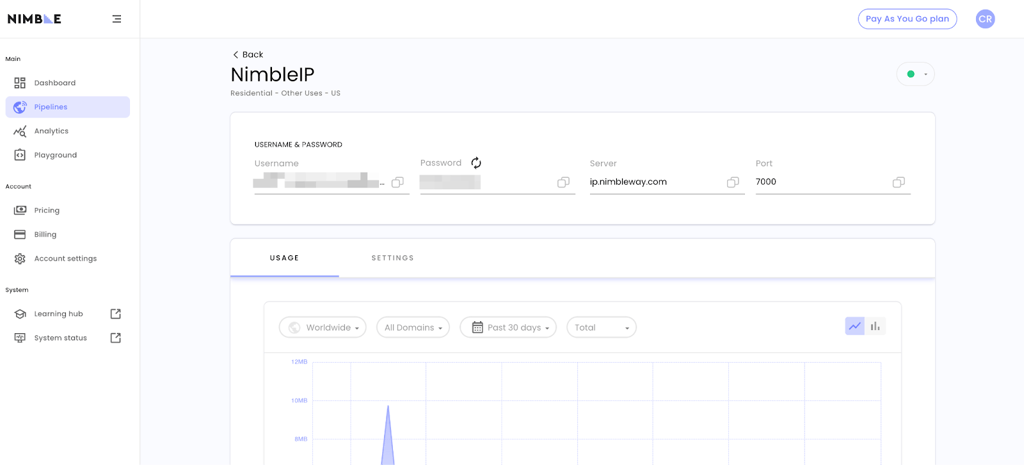The height and width of the screenshot is (465, 1024).
Task: Click the usage spike on chart
Action: pos(388,435)
